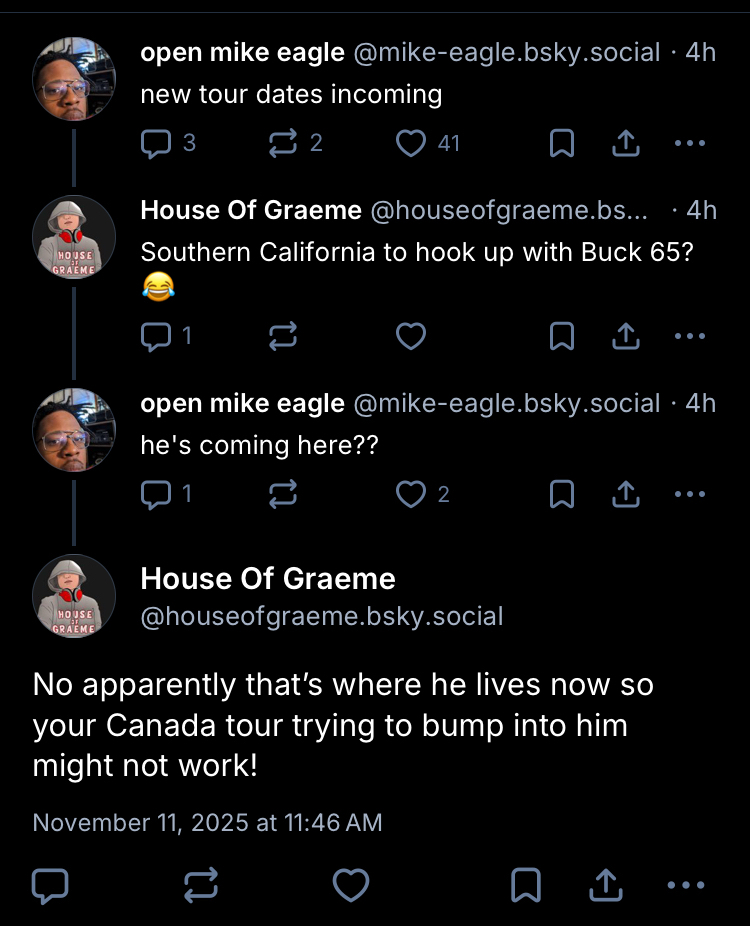Click the November 11, 2025 timestamp
Screen dimensions: 750x926
[x=207, y=822]
